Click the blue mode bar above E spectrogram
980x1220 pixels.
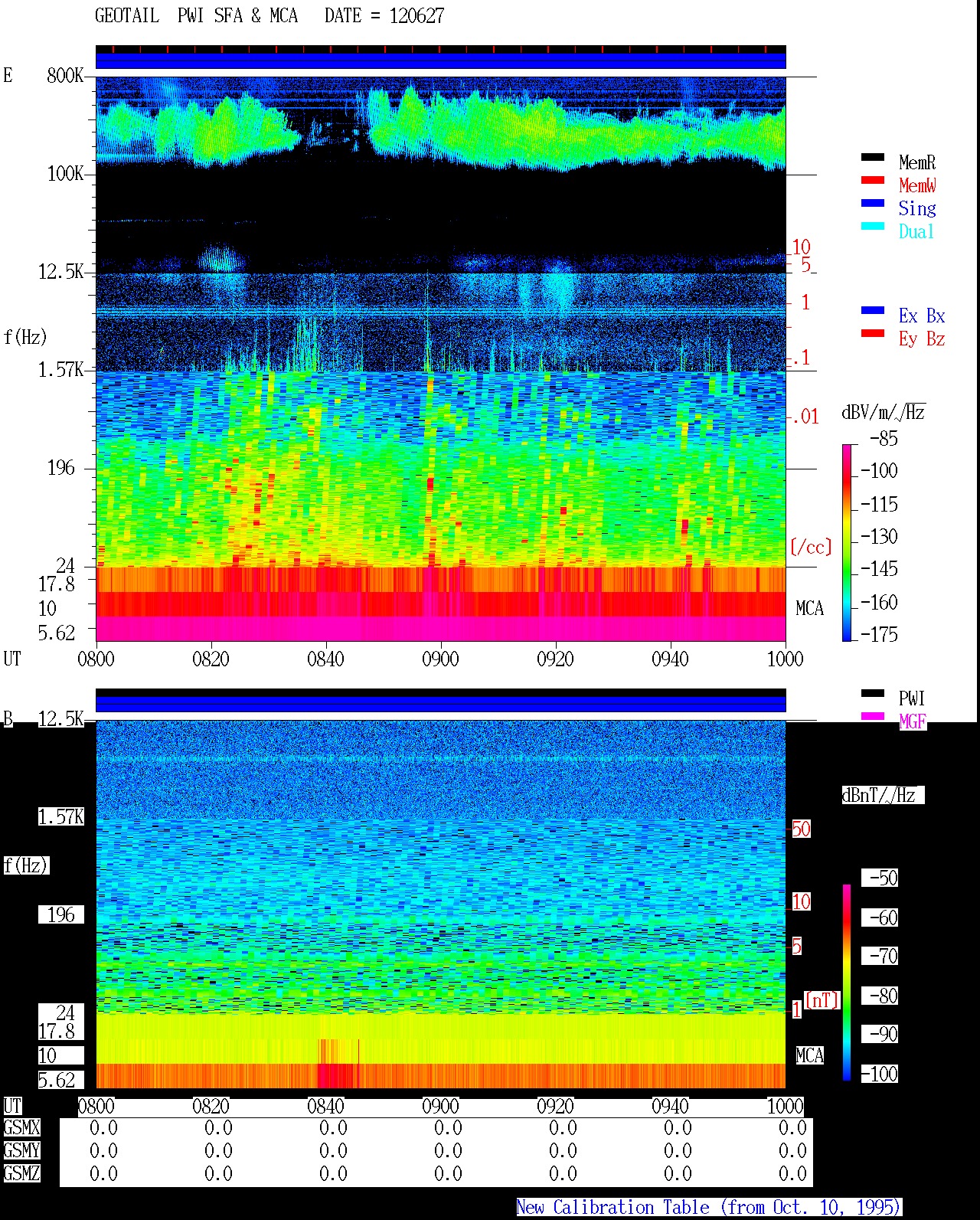point(440,61)
